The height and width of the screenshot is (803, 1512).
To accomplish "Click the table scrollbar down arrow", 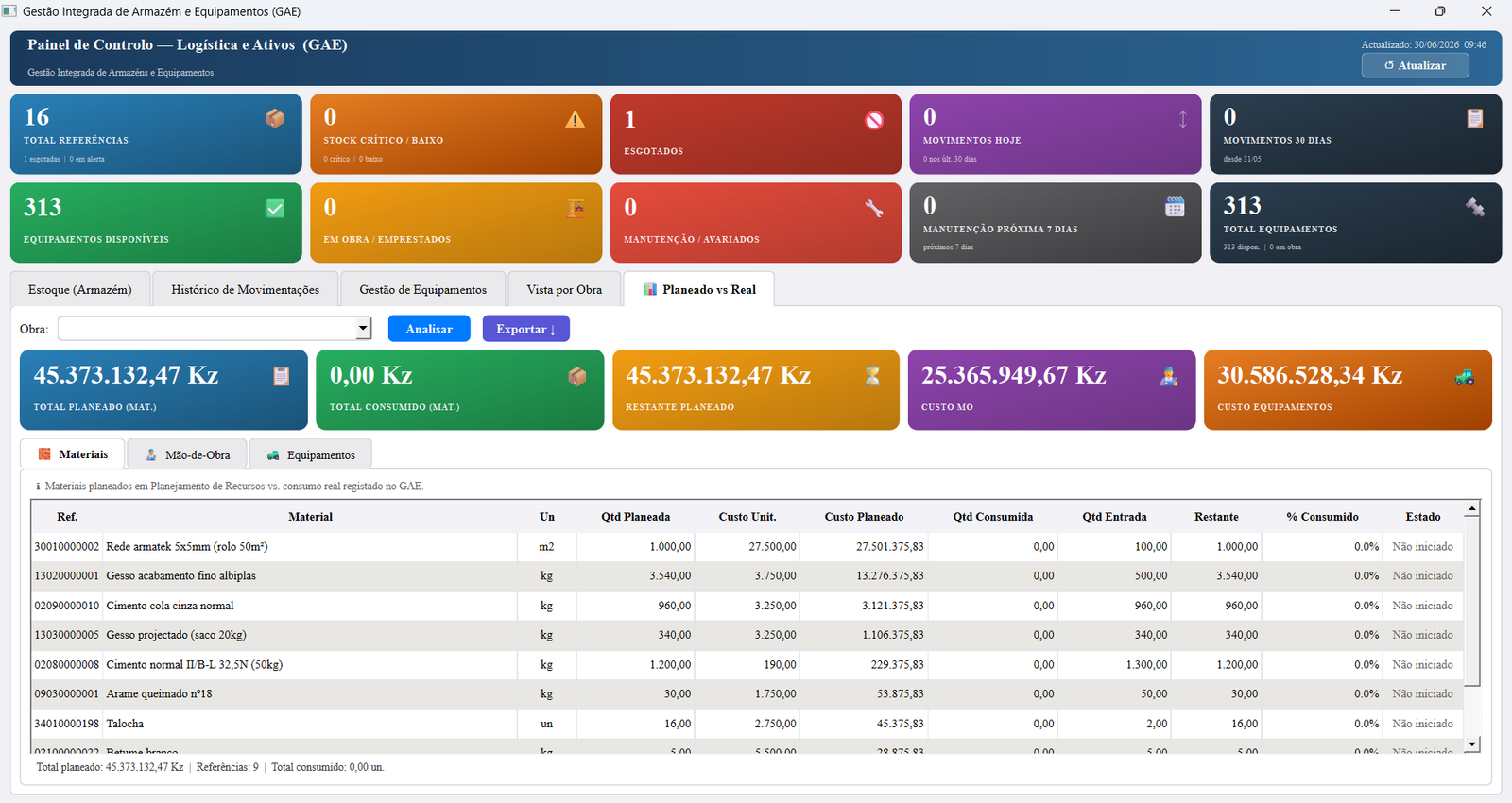I will tap(1471, 744).
